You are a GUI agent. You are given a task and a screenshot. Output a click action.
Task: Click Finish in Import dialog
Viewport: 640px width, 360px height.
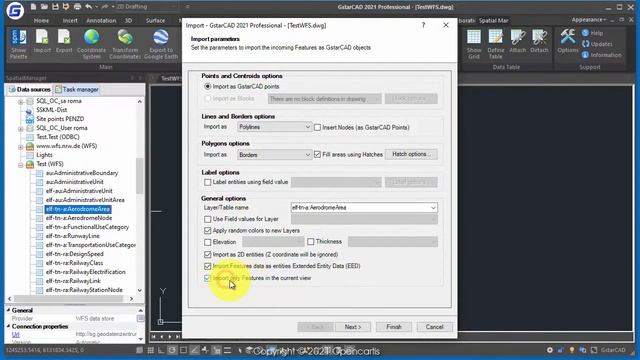(x=394, y=327)
